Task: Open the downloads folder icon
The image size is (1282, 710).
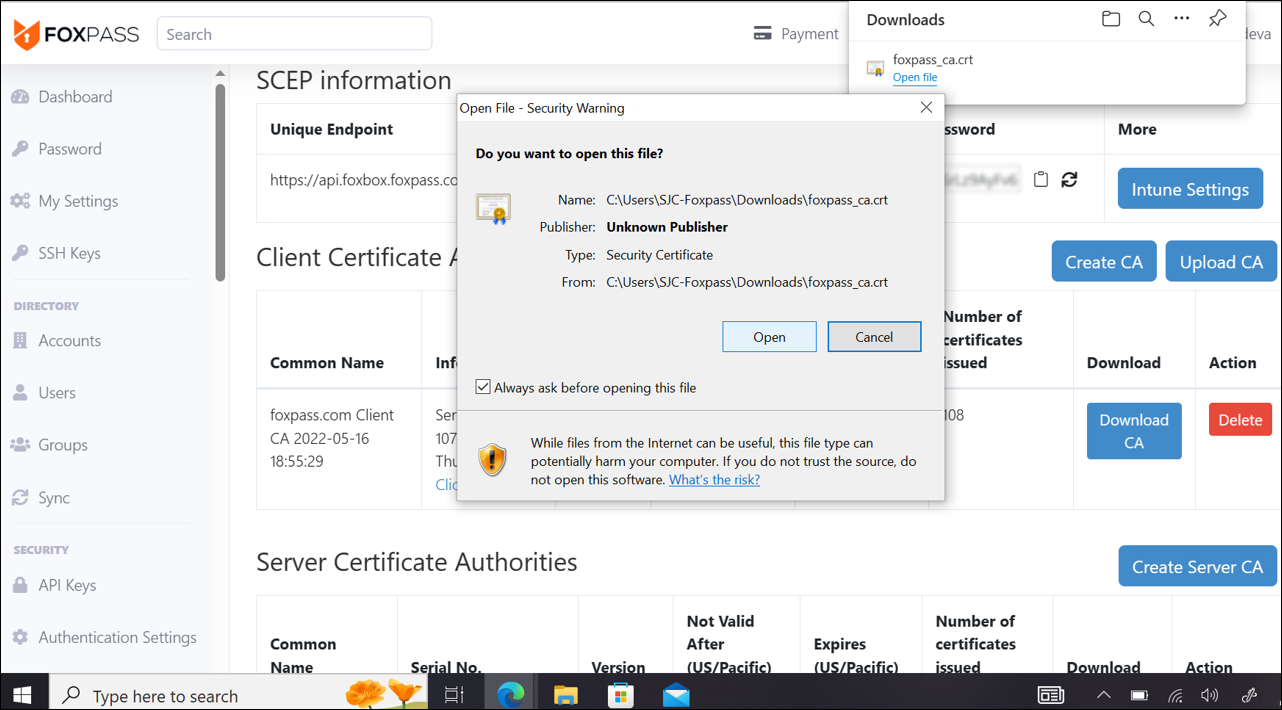Action: pyautogui.click(x=1110, y=19)
